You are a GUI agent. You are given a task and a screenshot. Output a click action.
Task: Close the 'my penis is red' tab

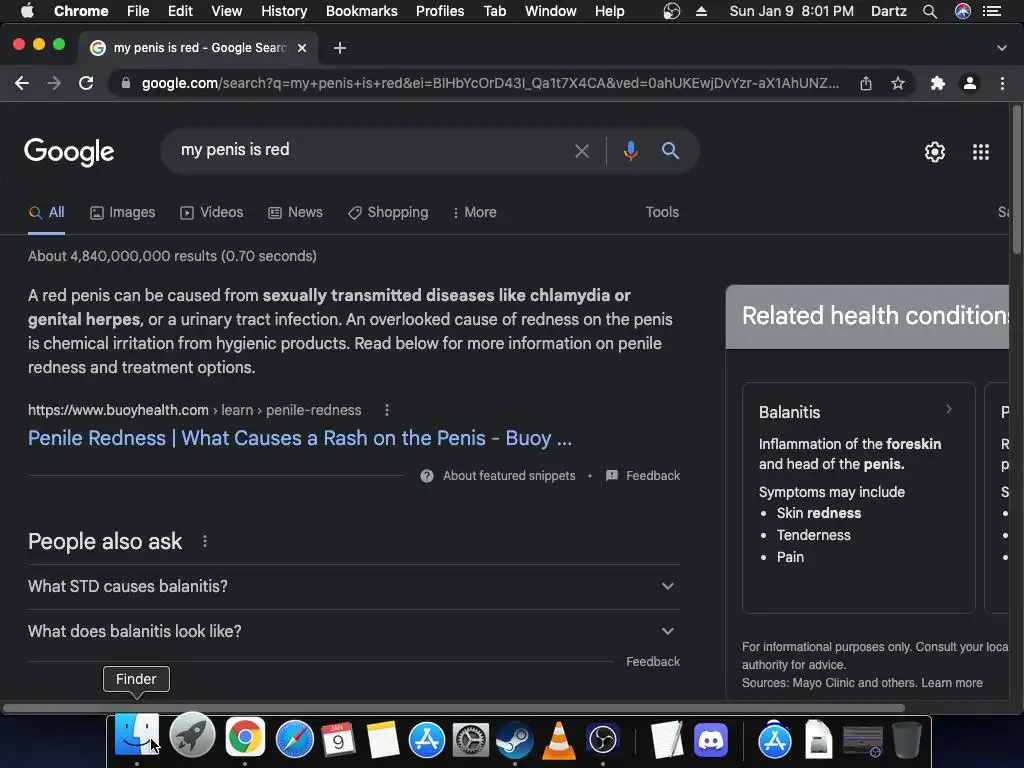(302, 48)
